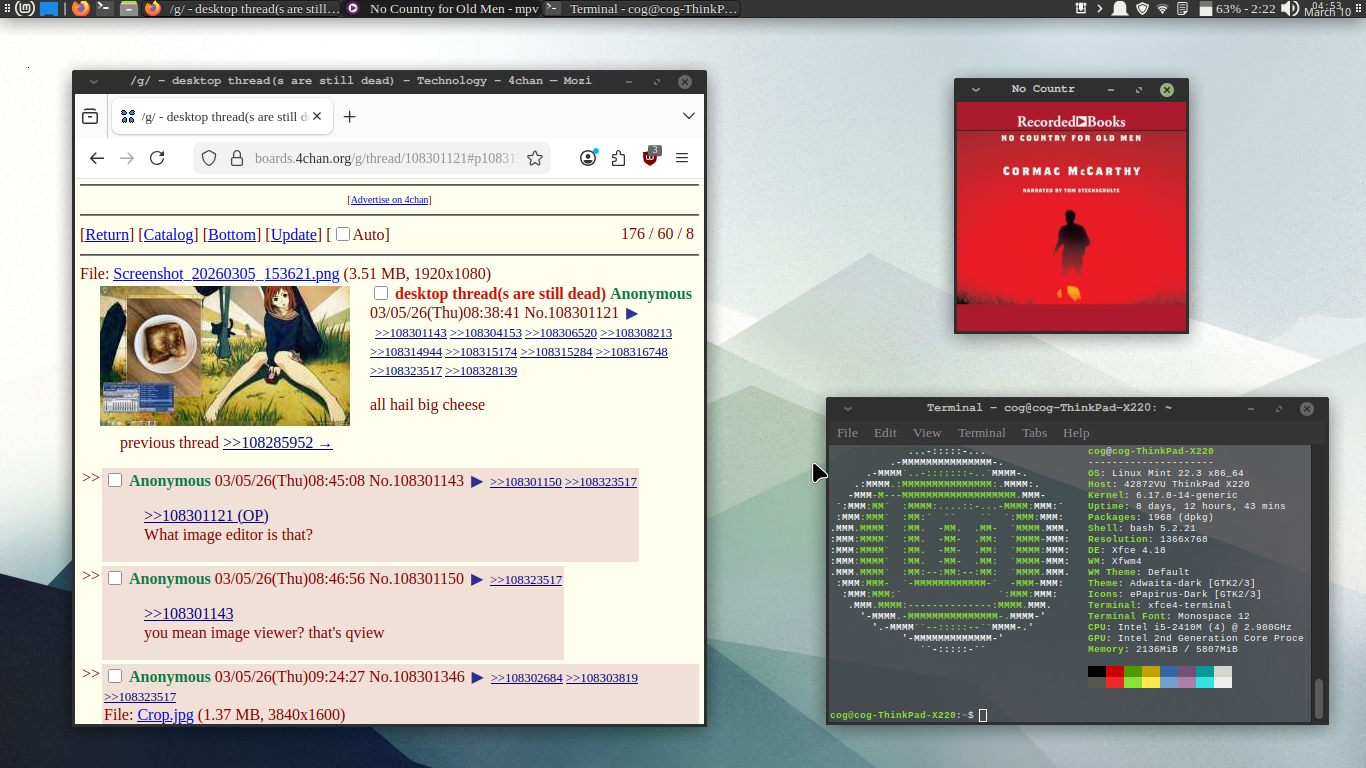Open a new Firefox tab
This screenshot has height=768, width=1366.
[x=349, y=116]
